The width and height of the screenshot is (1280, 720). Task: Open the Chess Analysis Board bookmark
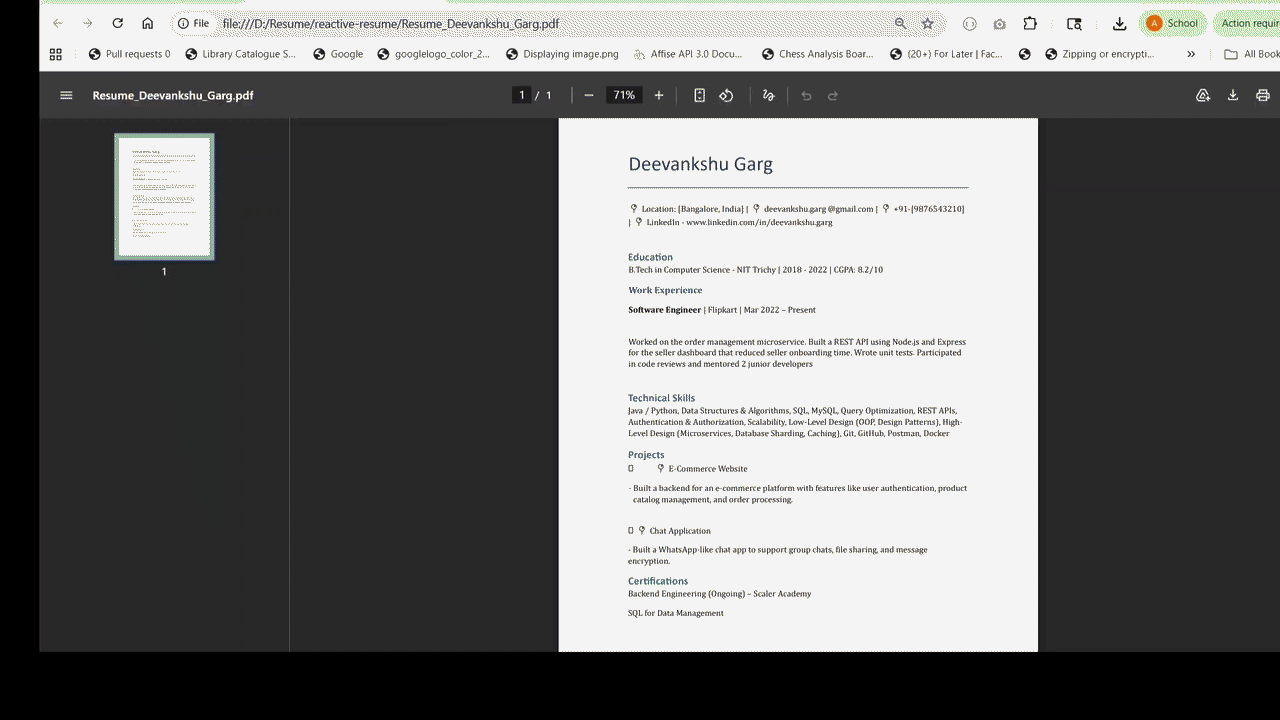click(x=818, y=54)
